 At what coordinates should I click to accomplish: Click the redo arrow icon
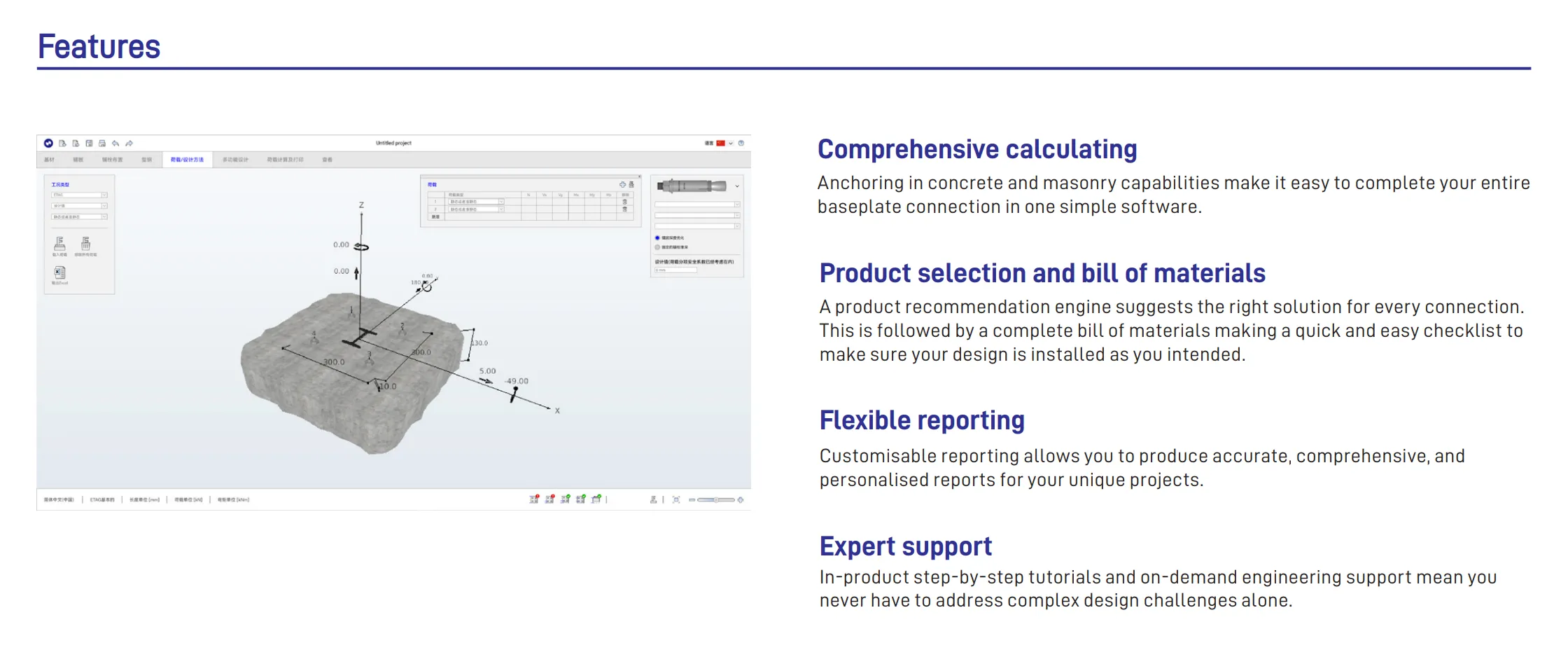click(x=129, y=143)
